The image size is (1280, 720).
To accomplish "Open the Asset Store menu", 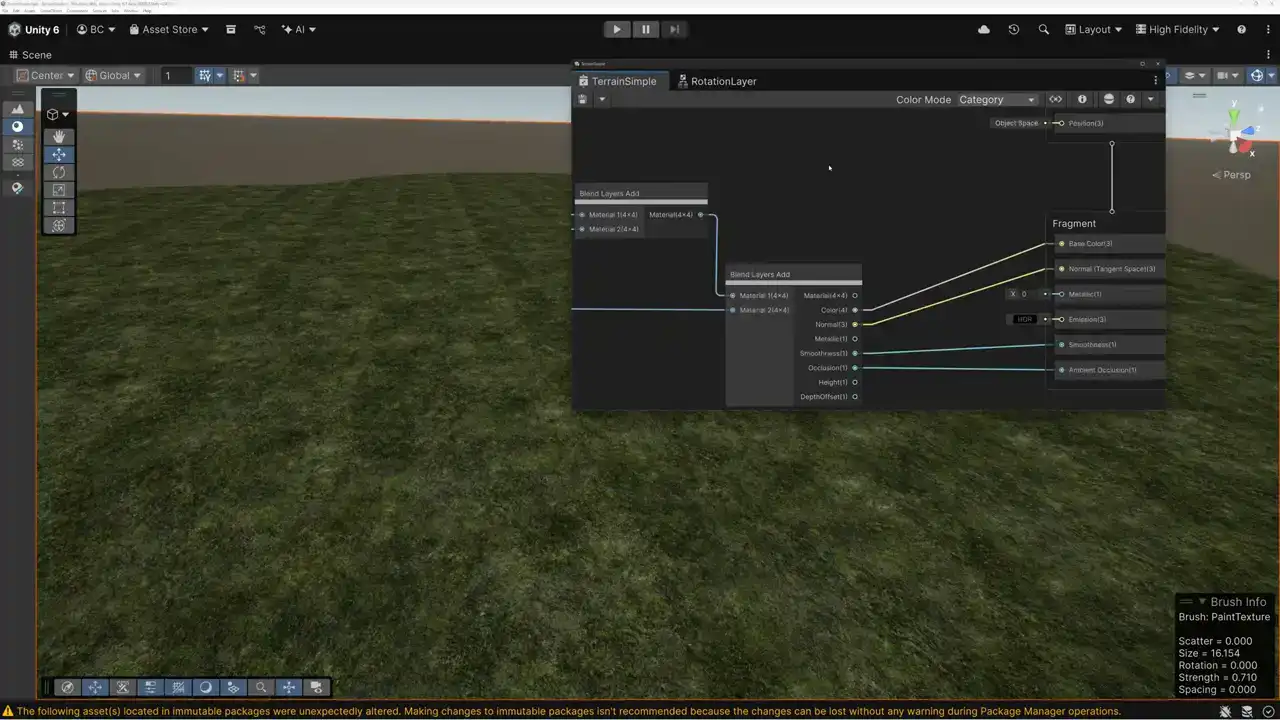I will coord(169,30).
